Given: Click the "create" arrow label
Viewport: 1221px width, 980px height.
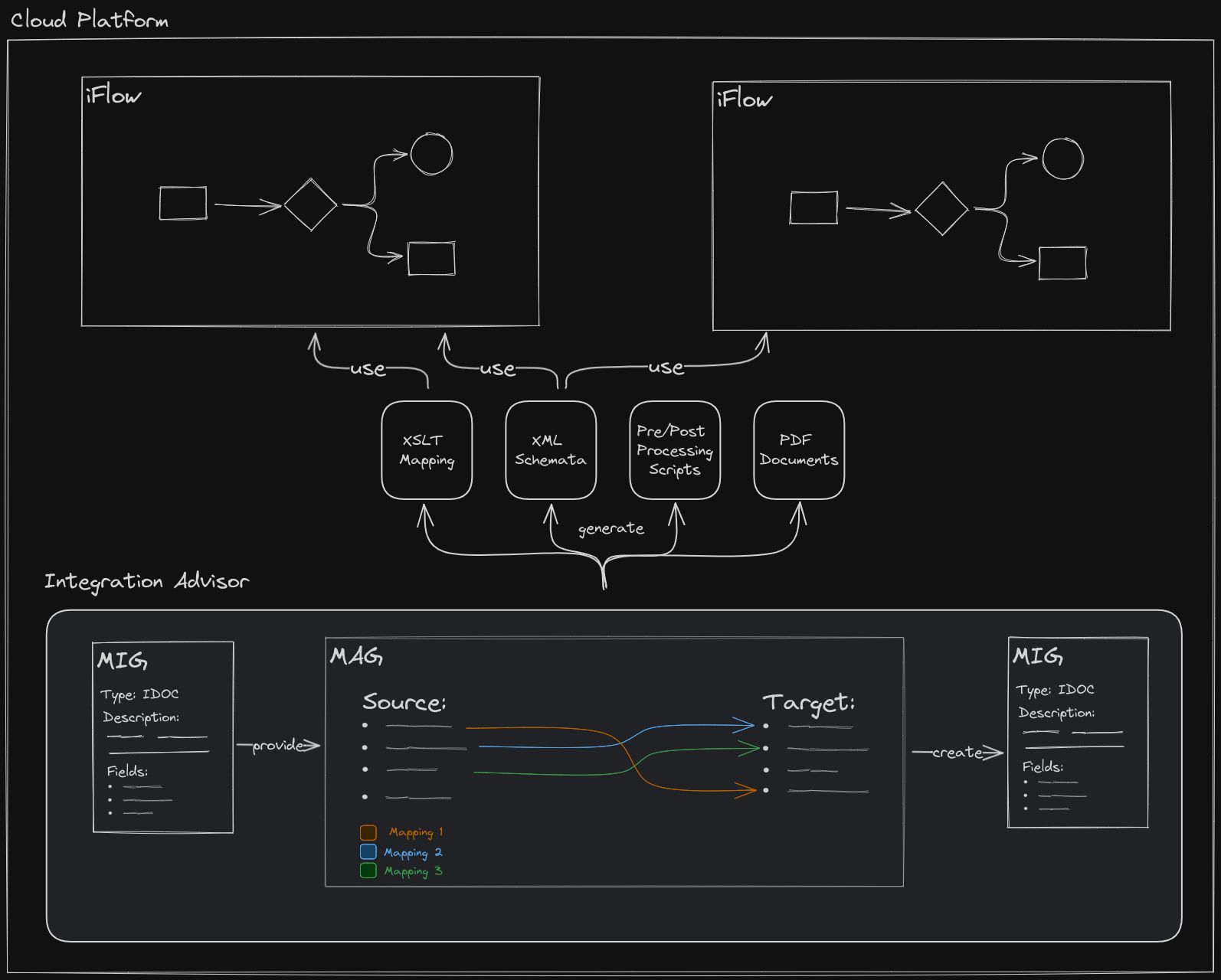Looking at the screenshot, I should tap(957, 753).
